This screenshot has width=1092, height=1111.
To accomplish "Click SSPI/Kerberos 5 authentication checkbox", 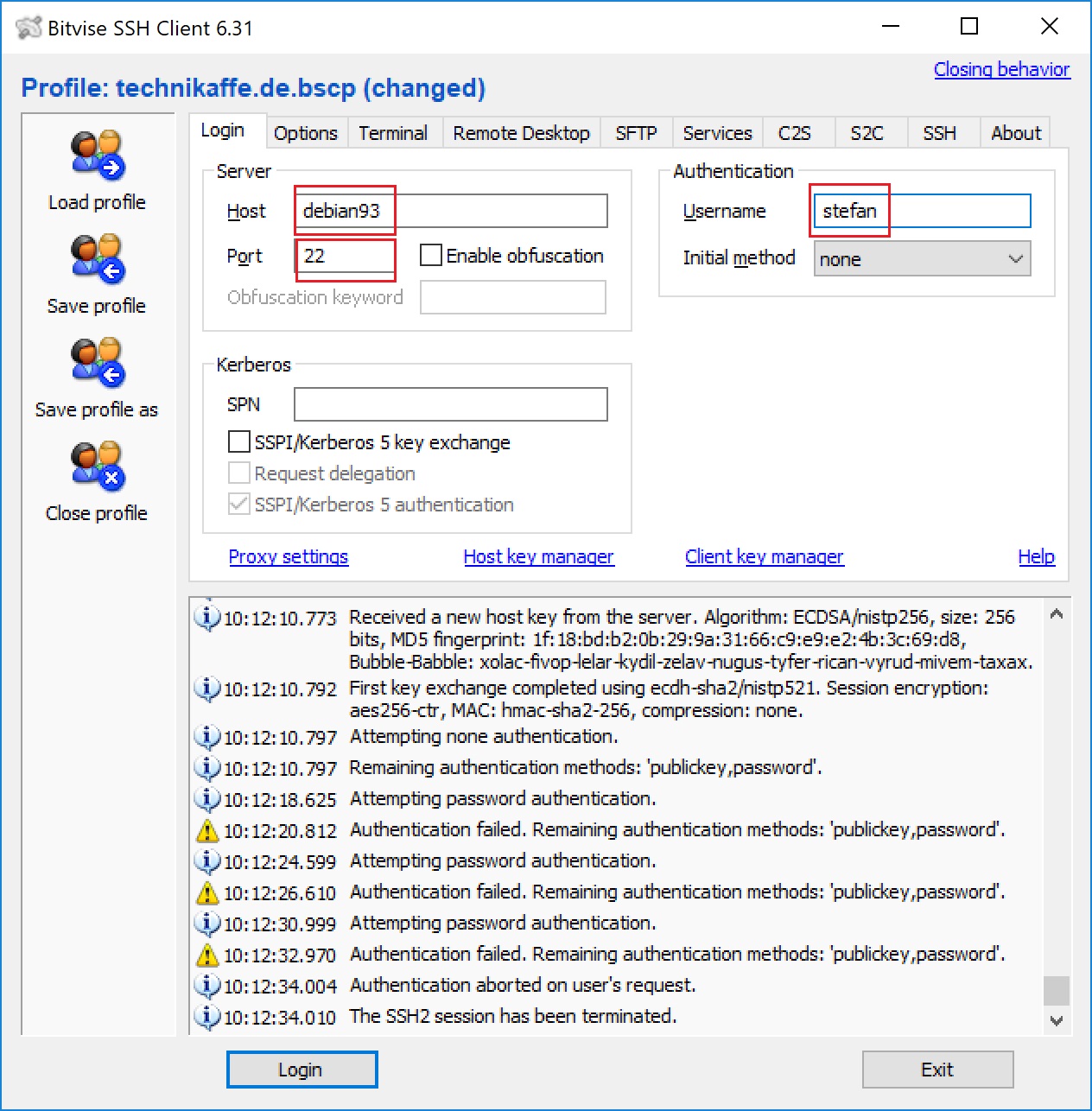I will tap(238, 505).
